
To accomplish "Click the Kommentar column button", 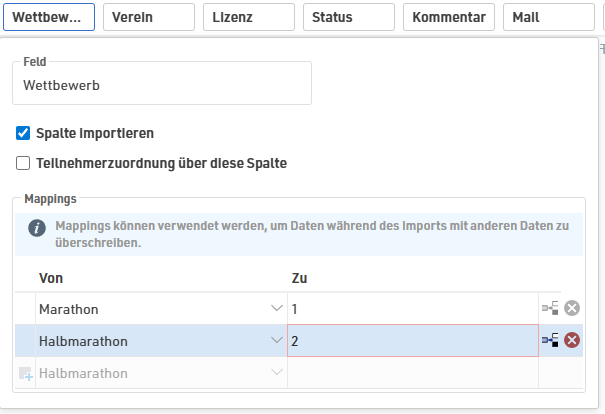I will (448, 17).
